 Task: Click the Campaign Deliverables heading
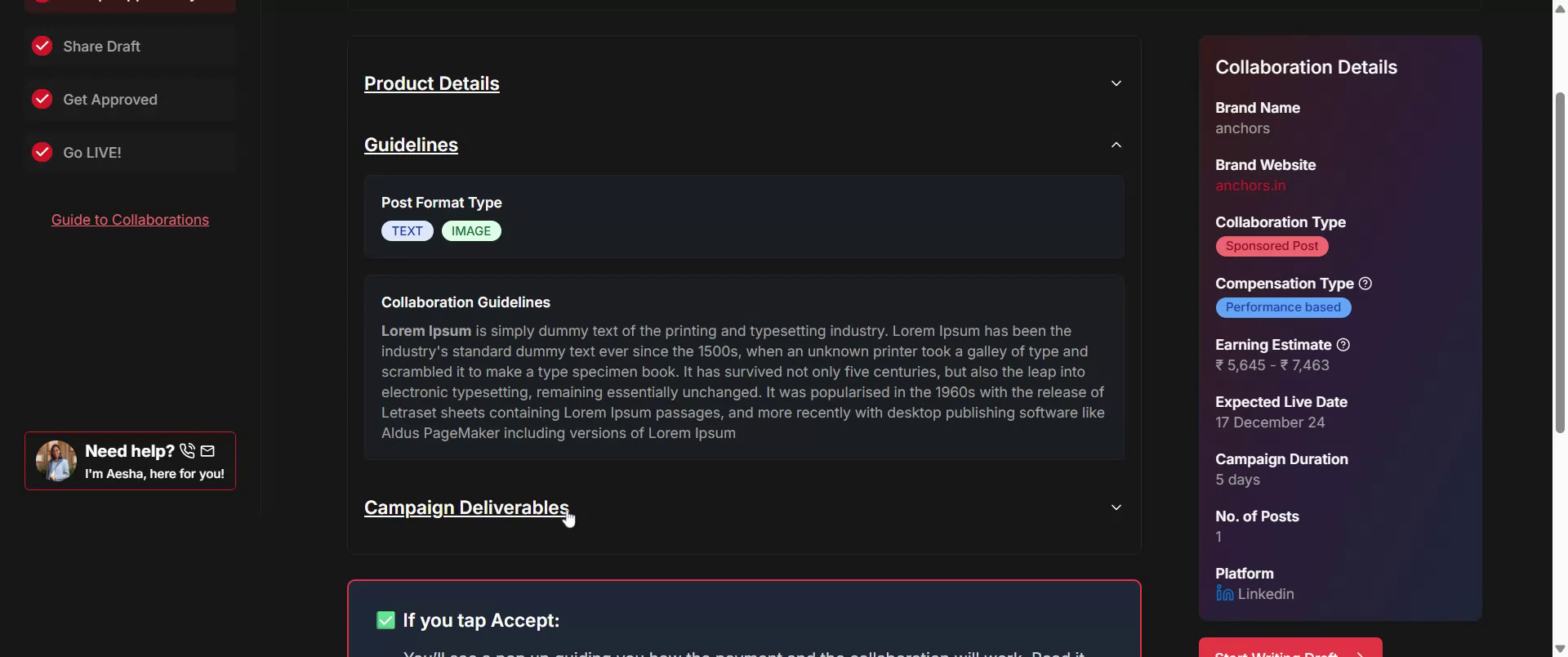click(466, 507)
